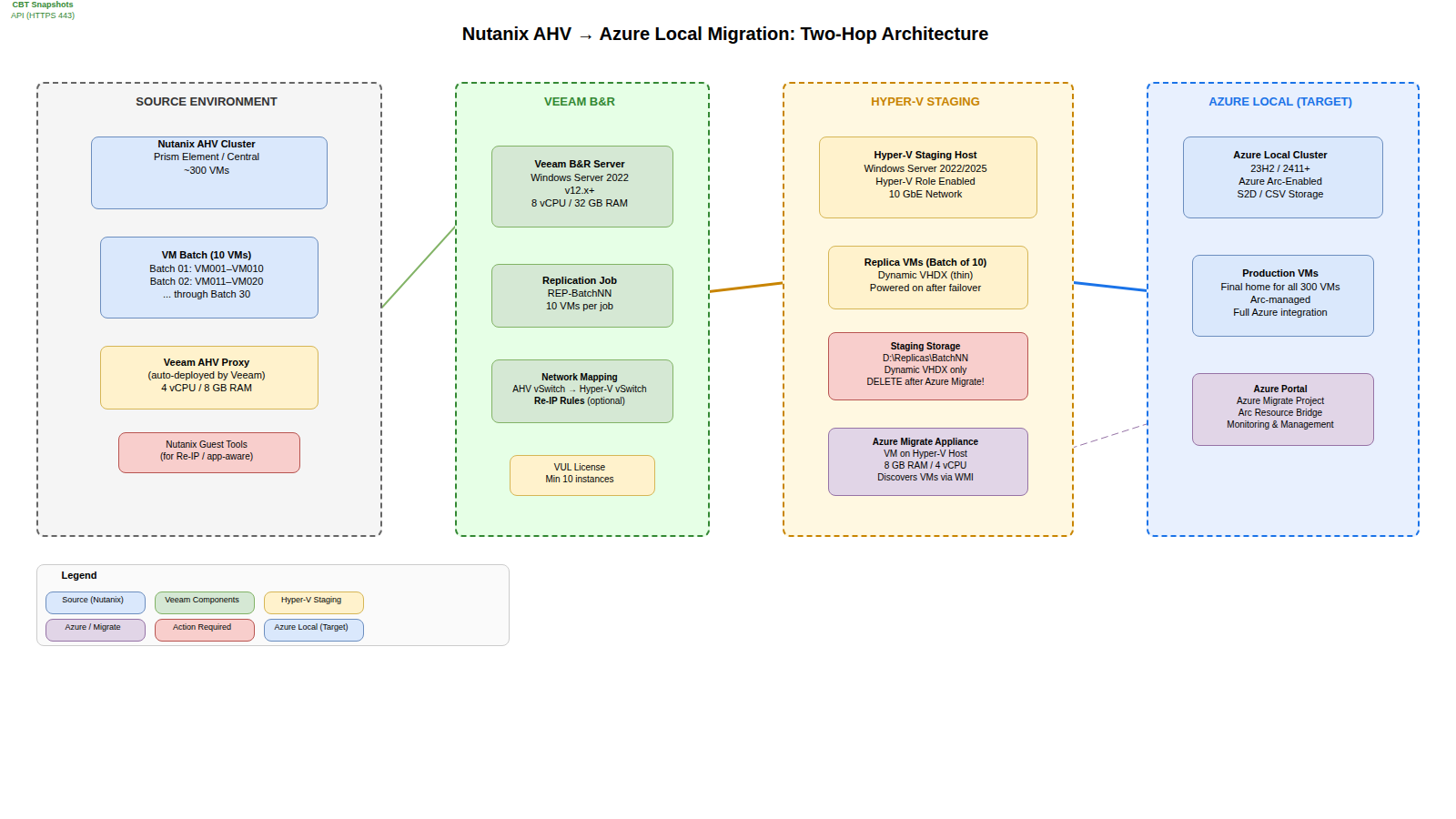1456x819 pixels.
Task: Click the Replication Job box
Action: coord(582,296)
